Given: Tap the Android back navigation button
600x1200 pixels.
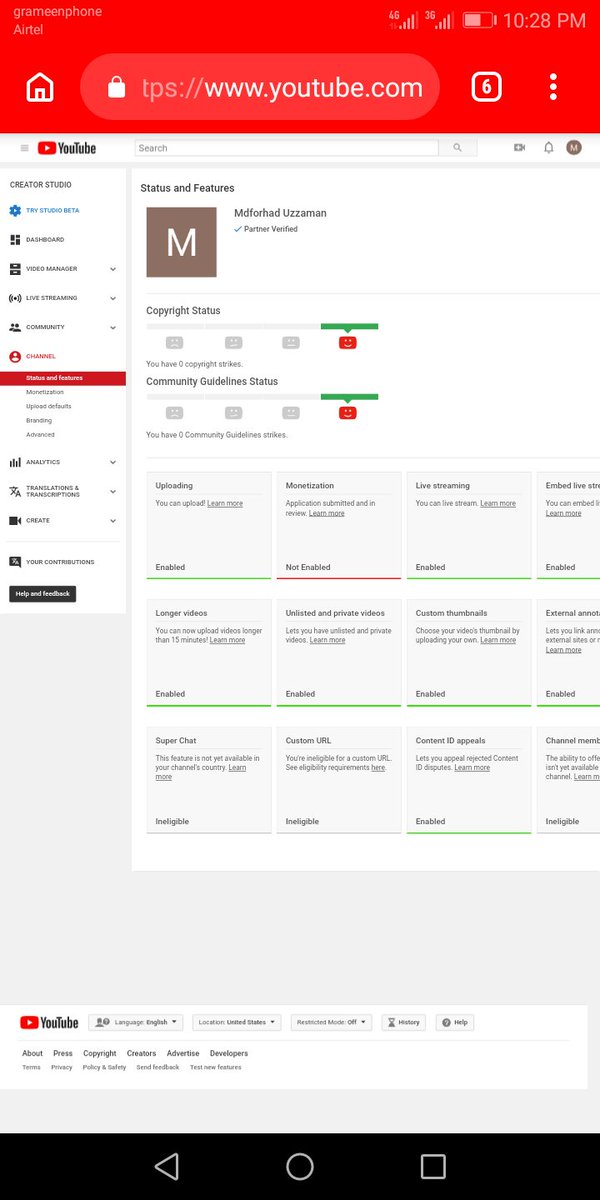Looking at the screenshot, I should pyautogui.click(x=167, y=1166).
